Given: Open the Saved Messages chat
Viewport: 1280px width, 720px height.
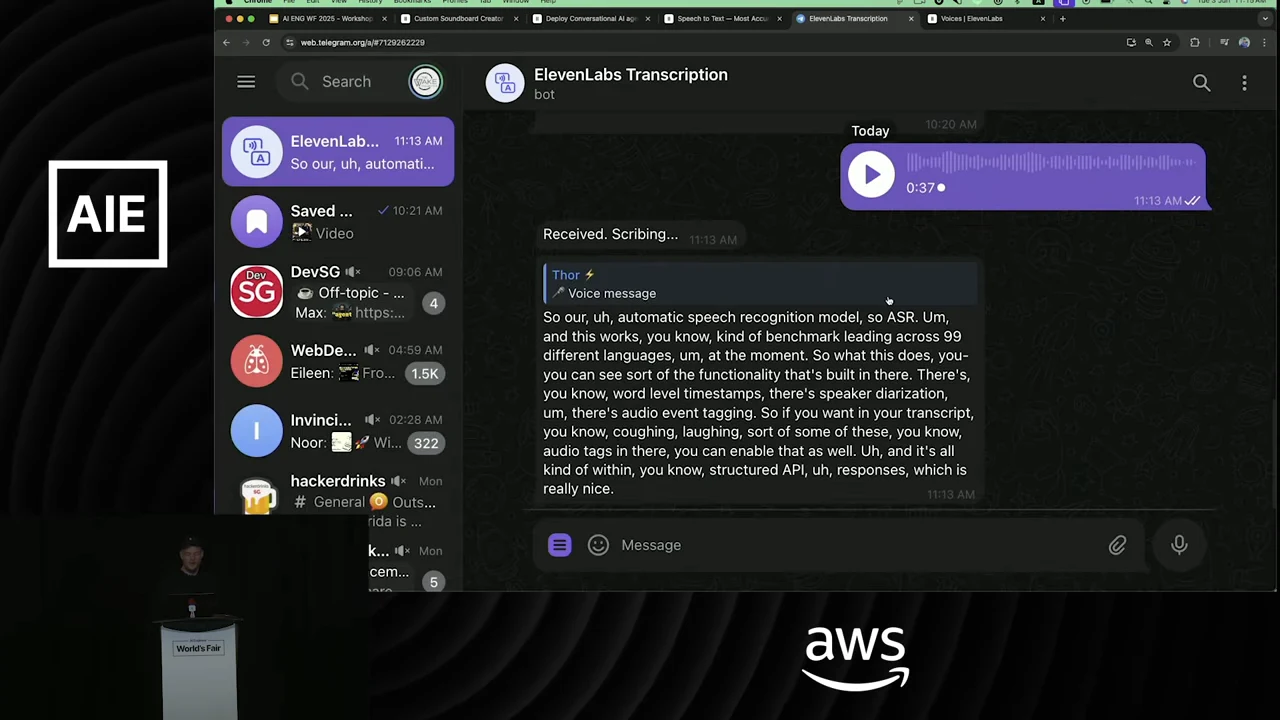Looking at the screenshot, I should coord(338,222).
